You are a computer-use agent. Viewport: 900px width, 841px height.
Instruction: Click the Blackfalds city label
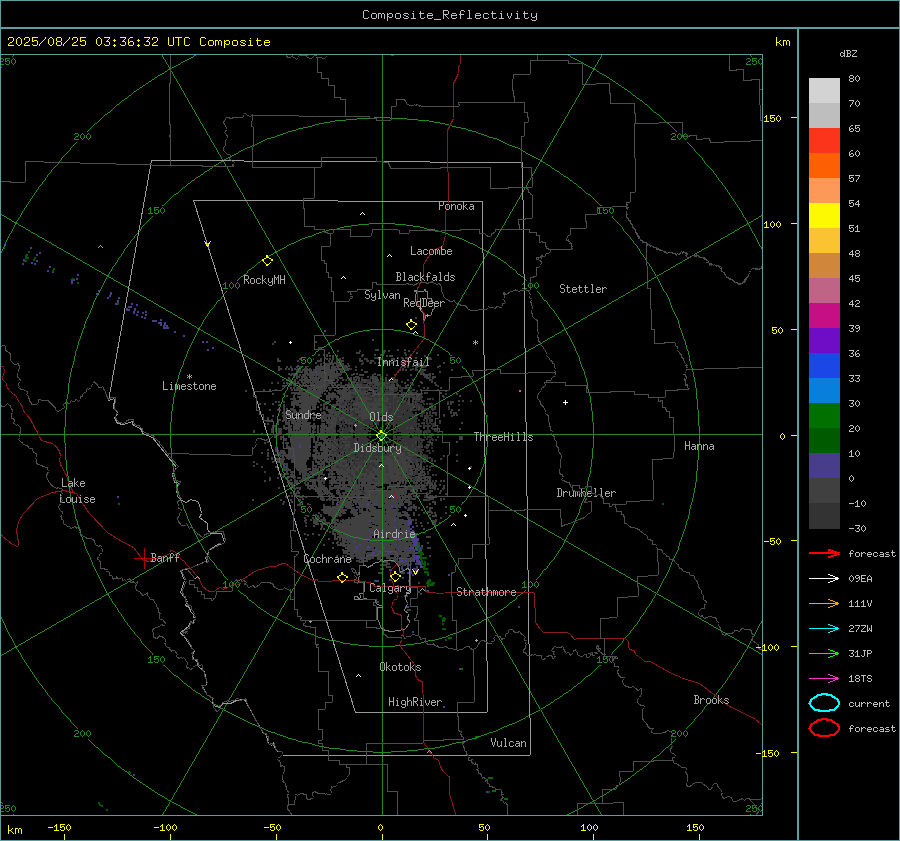(425, 277)
